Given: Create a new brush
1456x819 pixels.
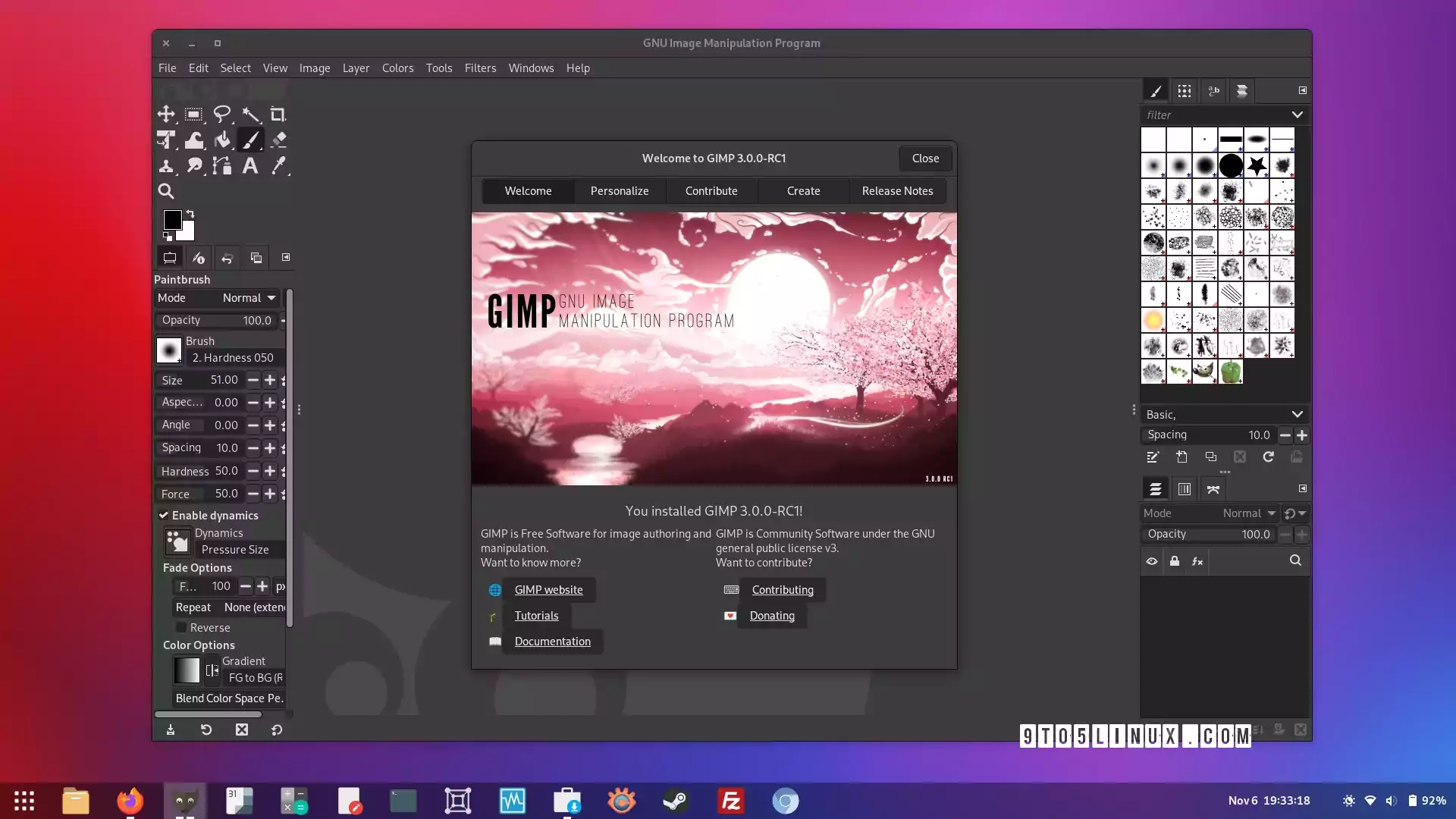Looking at the screenshot, I should (x=1181, y=457).
